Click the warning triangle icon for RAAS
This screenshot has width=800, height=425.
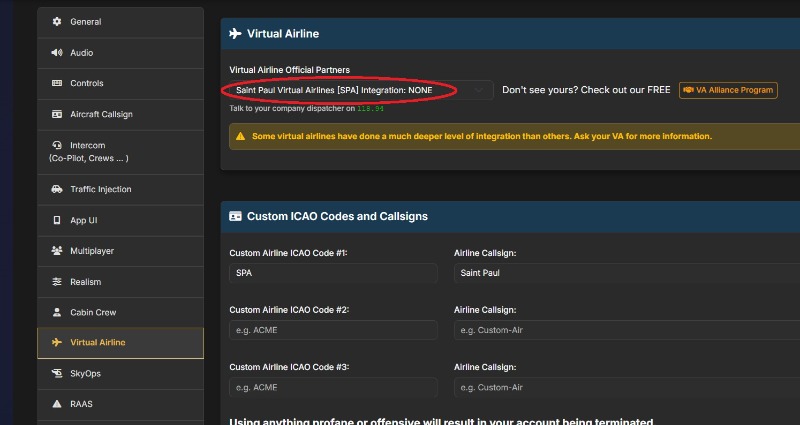[x=57, y=405]
